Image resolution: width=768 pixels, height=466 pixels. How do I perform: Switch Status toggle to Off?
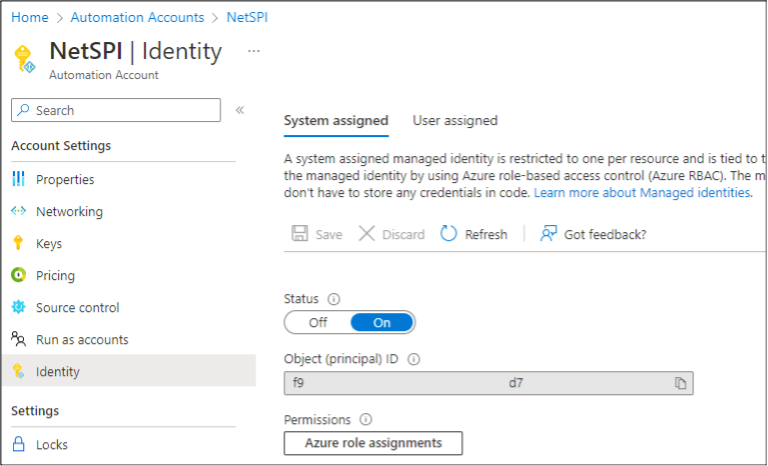tap(318, 322)
